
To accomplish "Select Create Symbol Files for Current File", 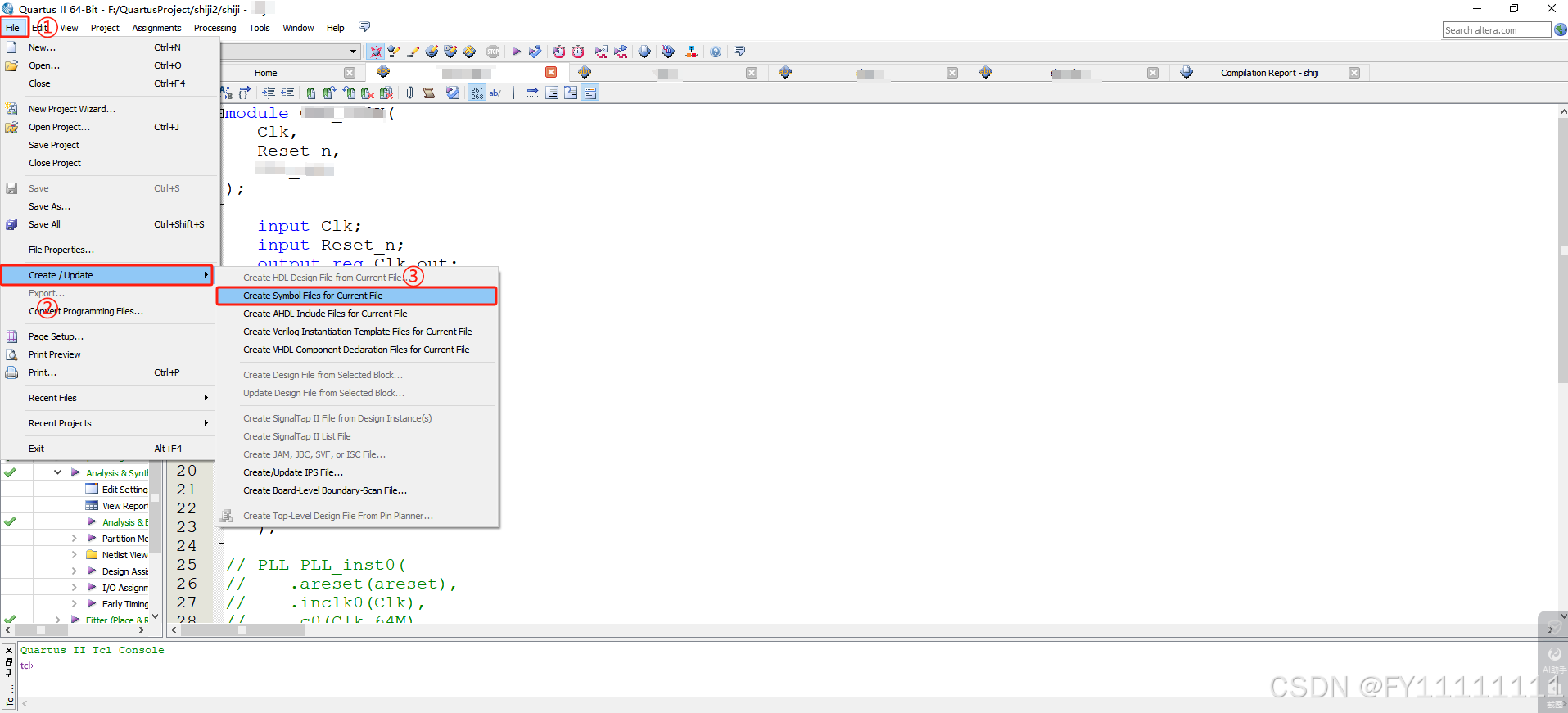I will (356, 296).
